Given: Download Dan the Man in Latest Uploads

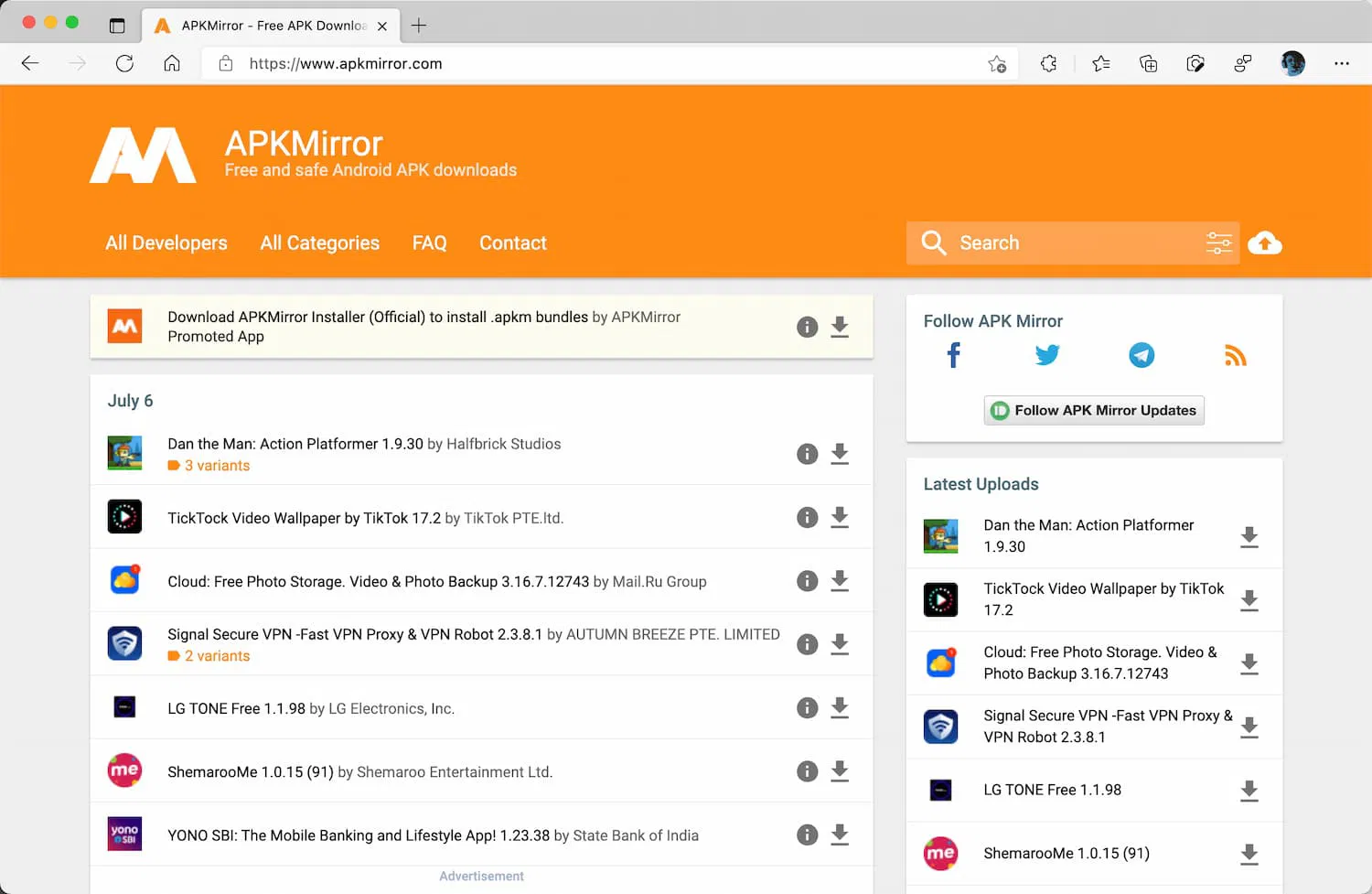Looking at the screenshot, I should [x=1249, y=537].
